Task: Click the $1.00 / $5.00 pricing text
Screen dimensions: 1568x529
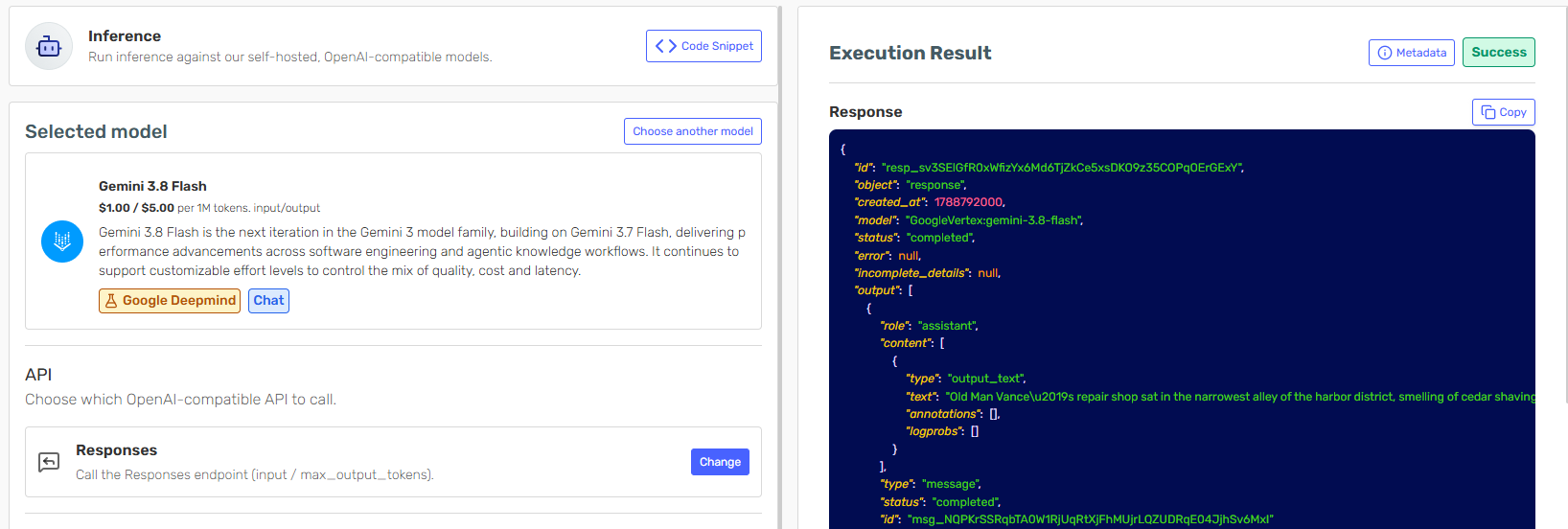Action: [x=136, y=208]
